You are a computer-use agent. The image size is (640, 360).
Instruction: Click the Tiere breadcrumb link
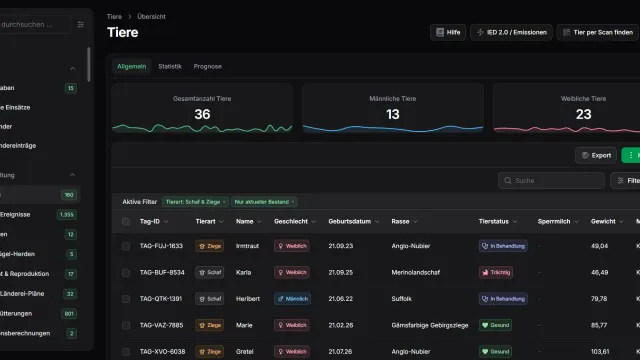point(114,17)
